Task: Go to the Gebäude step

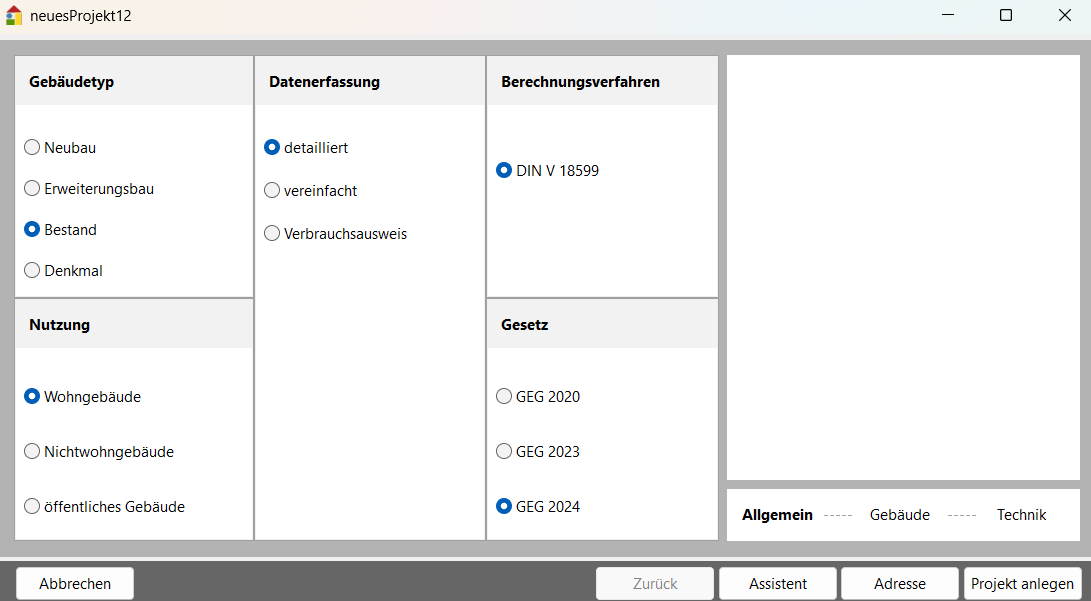Action: [x=899, y=515]
